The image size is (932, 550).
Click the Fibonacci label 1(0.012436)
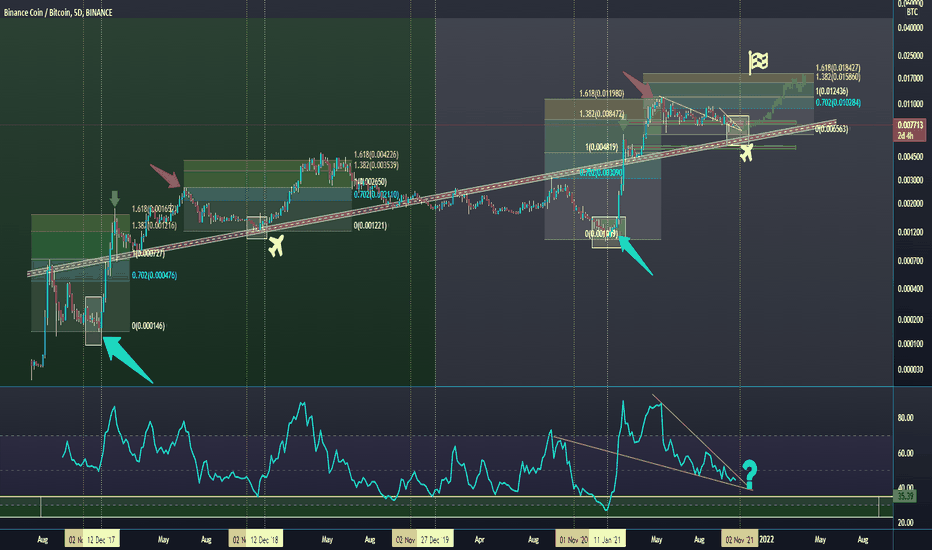pyautogui.click(x=832, y=91)
